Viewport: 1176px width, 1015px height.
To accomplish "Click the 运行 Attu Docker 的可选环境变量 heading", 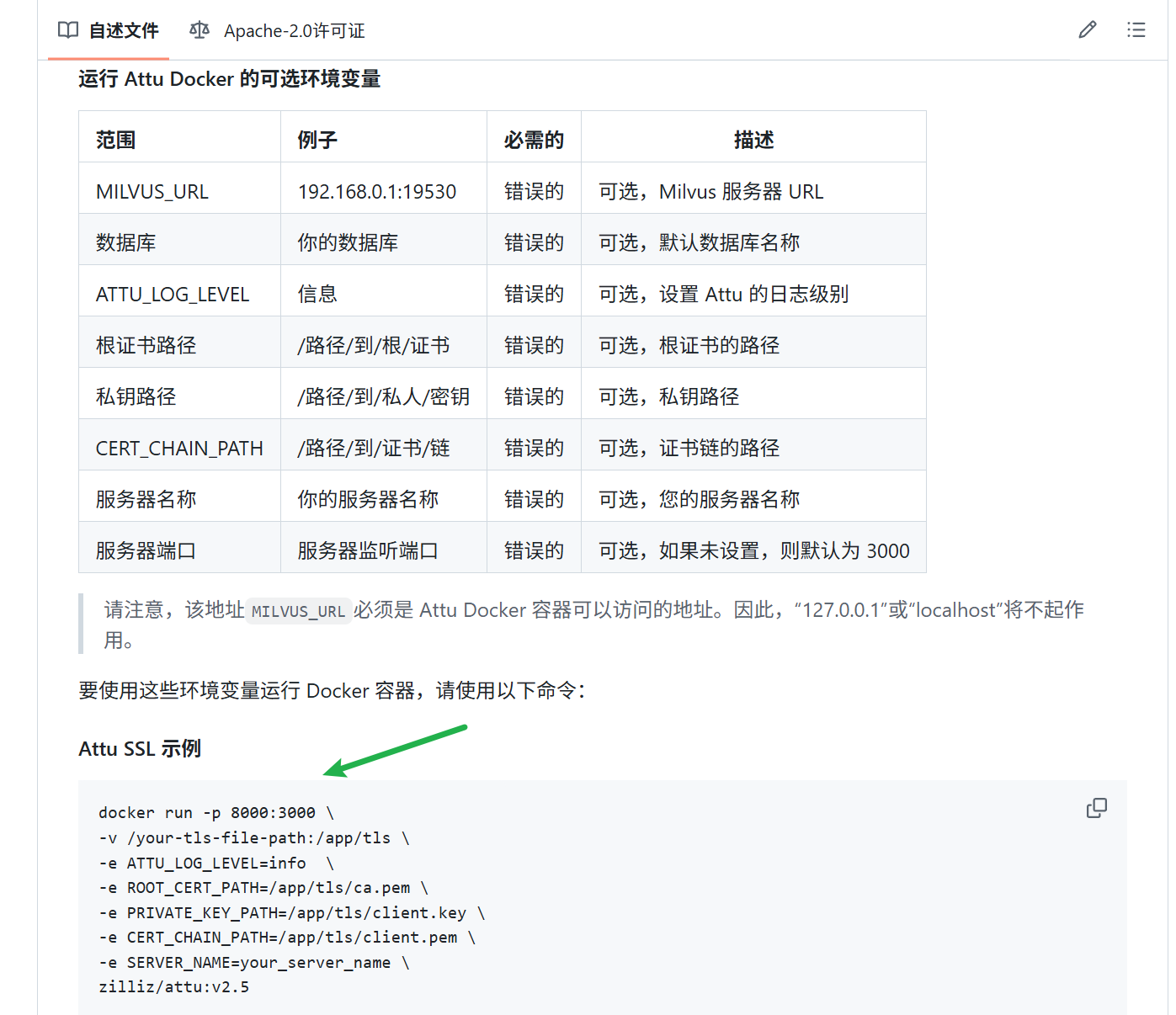I will [229, 78].
